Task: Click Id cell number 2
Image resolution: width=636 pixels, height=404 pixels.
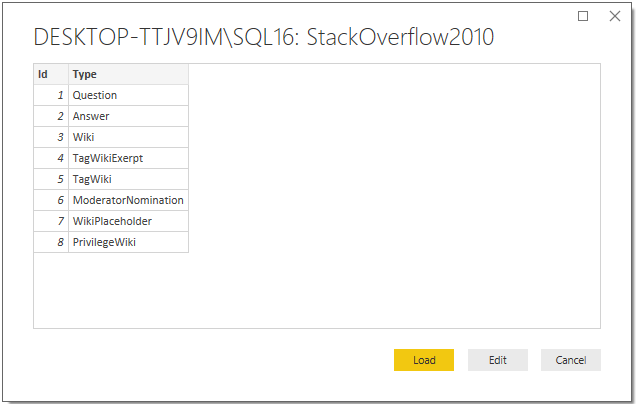Action: [x=51, y=116]
